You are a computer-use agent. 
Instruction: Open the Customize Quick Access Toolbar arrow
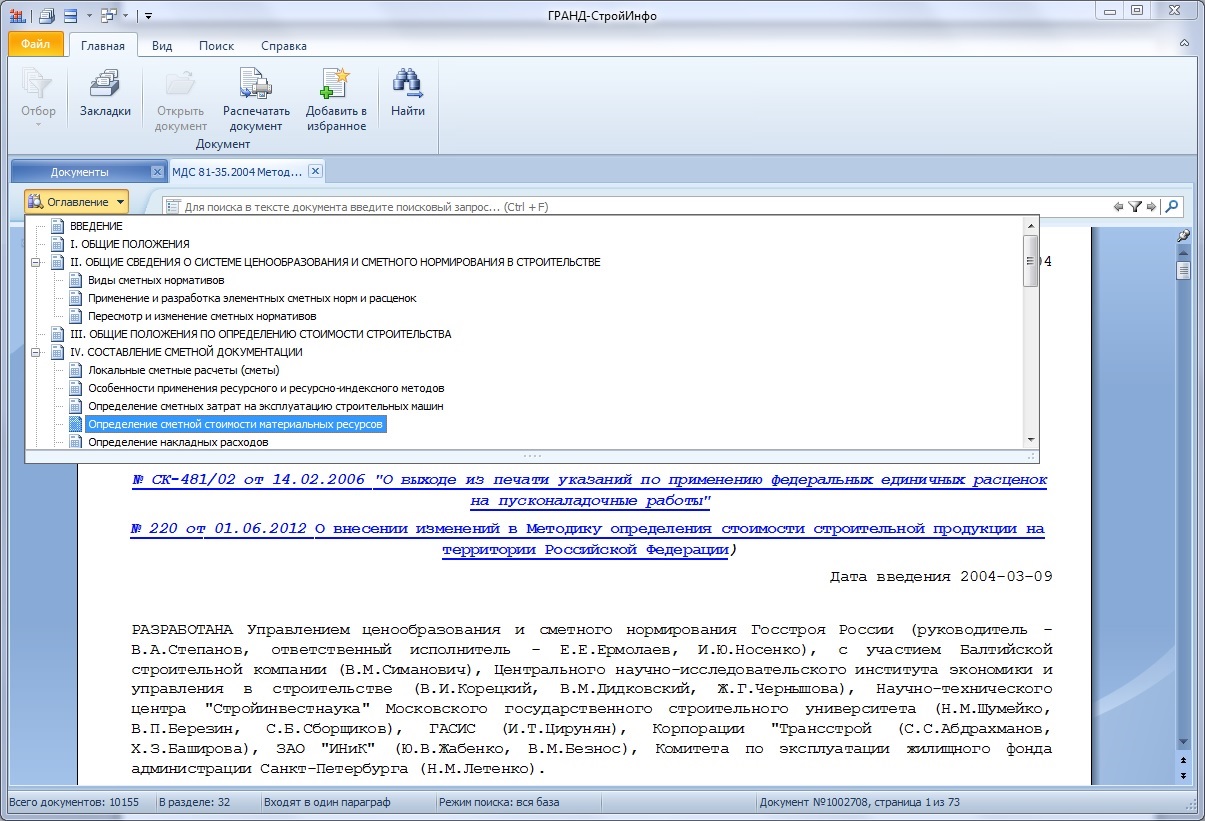149,16
